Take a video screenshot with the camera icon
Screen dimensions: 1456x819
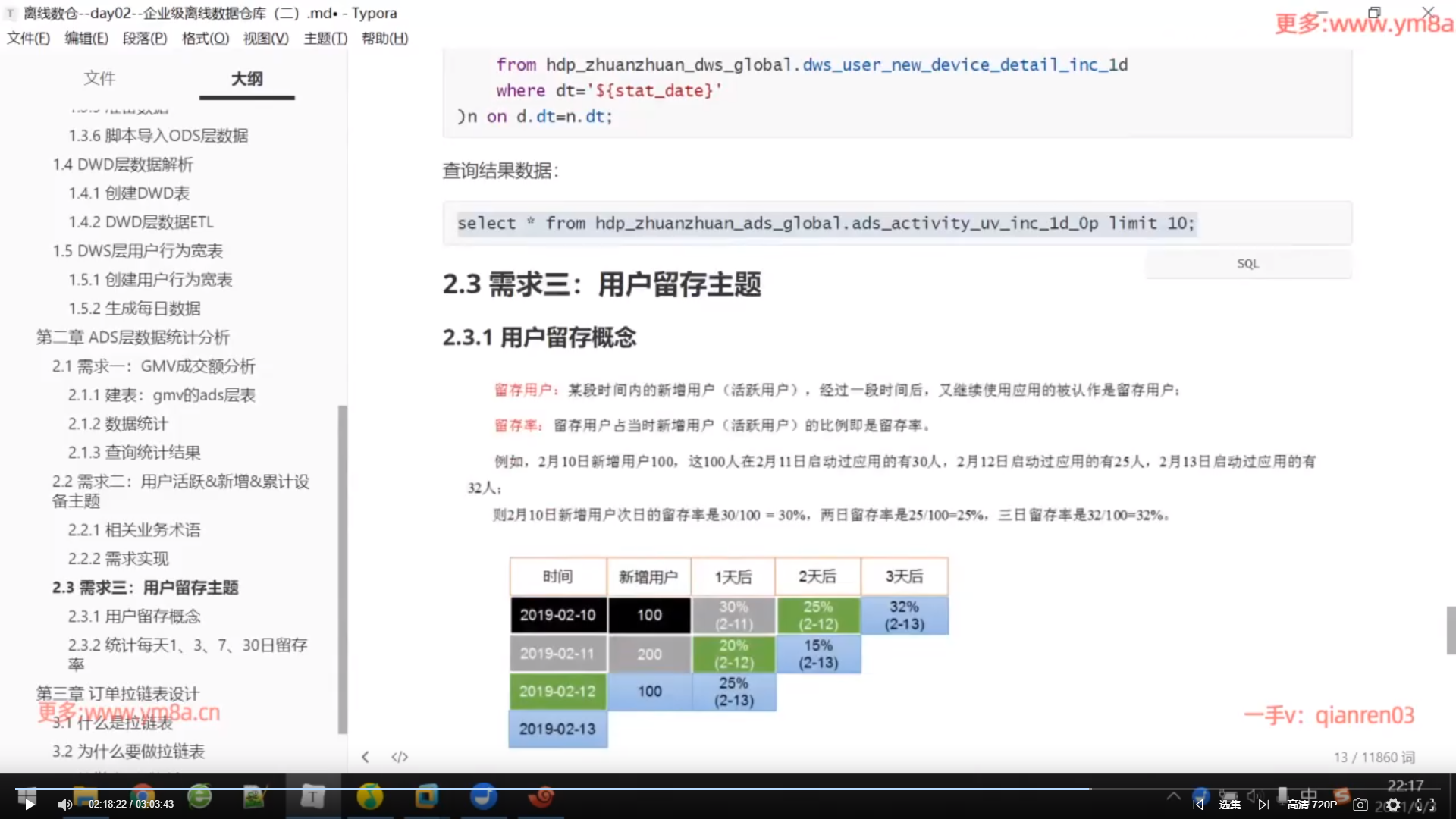click(1360, 805)
